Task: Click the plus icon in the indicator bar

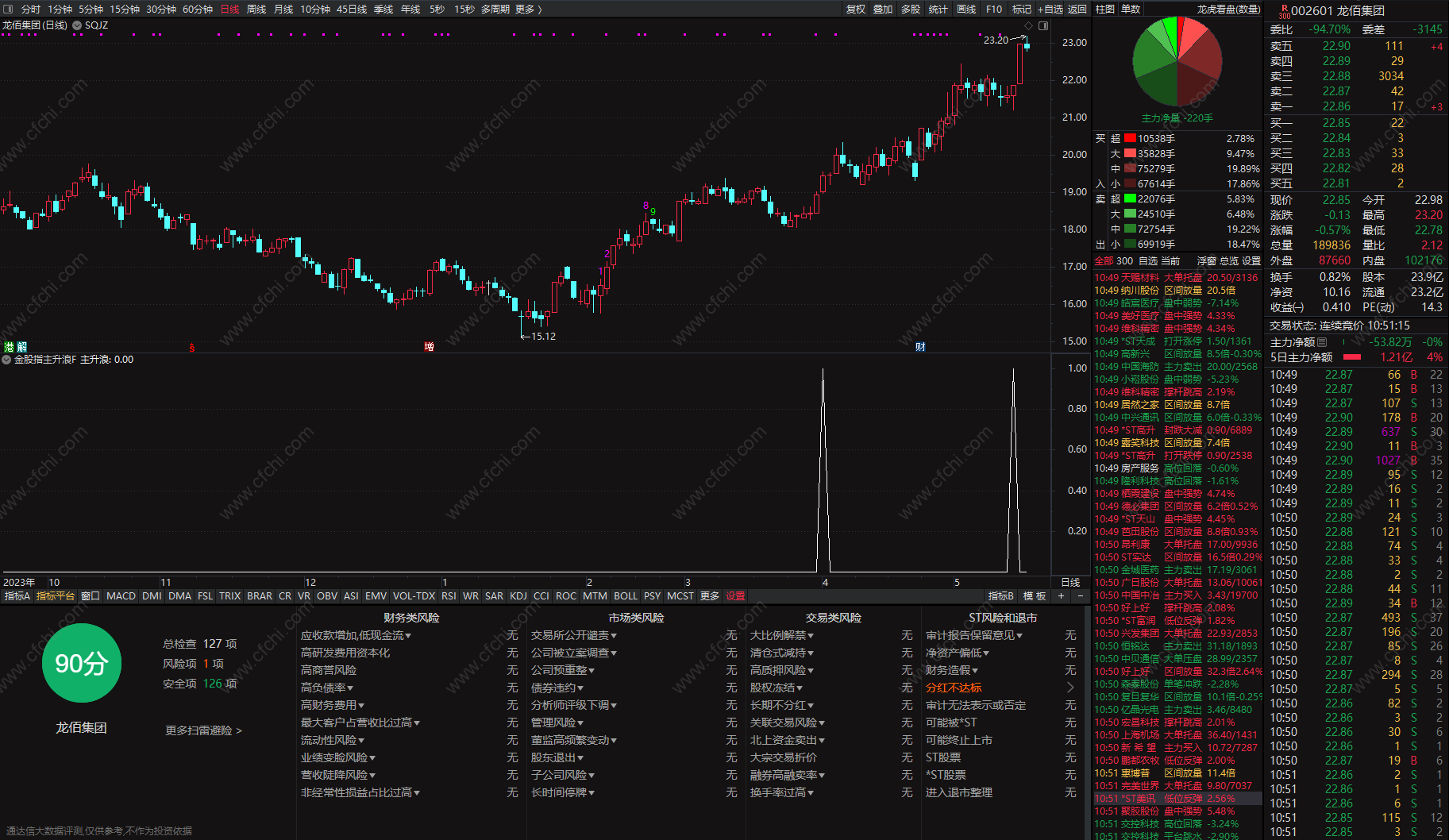Action: pos(1061,595)
